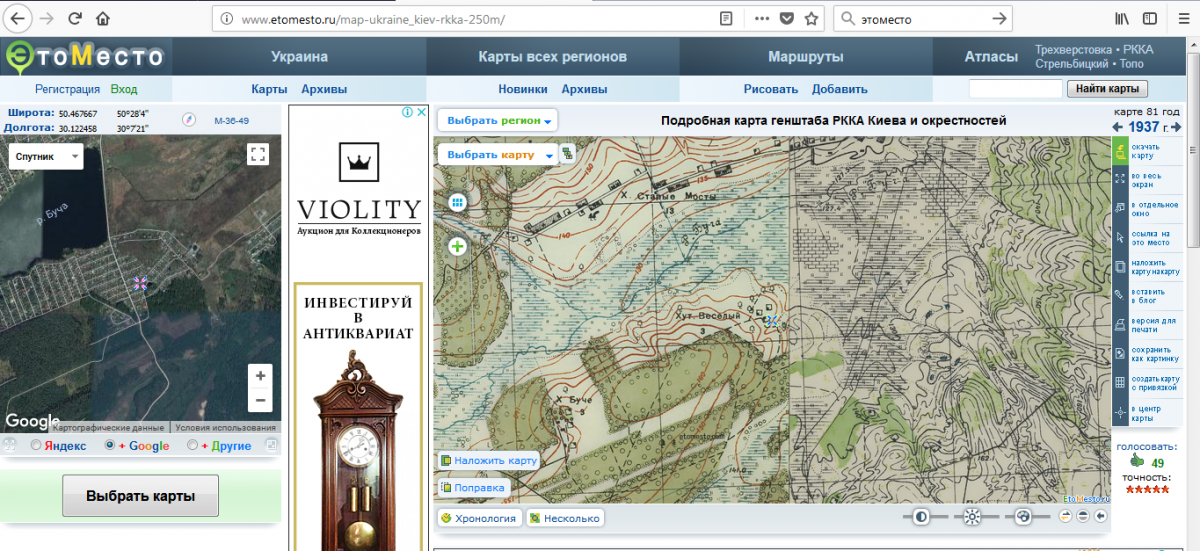
Task: Select the Другие map source radio button
Action: click(x=193, y=446)
